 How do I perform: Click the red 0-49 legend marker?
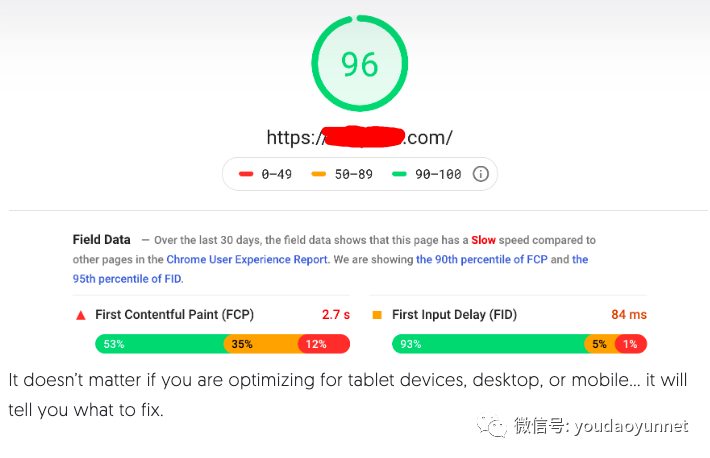(246, 174)
